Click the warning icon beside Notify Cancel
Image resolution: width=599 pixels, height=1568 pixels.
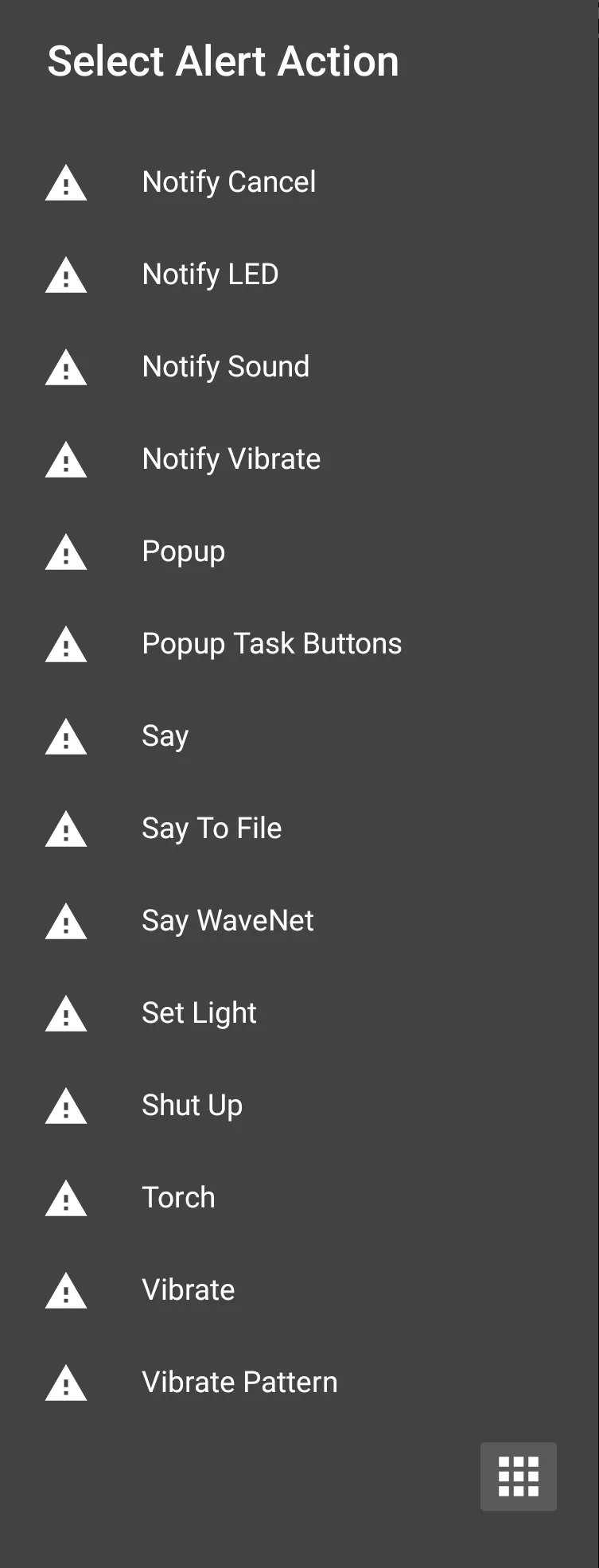[x=66, y=183]
